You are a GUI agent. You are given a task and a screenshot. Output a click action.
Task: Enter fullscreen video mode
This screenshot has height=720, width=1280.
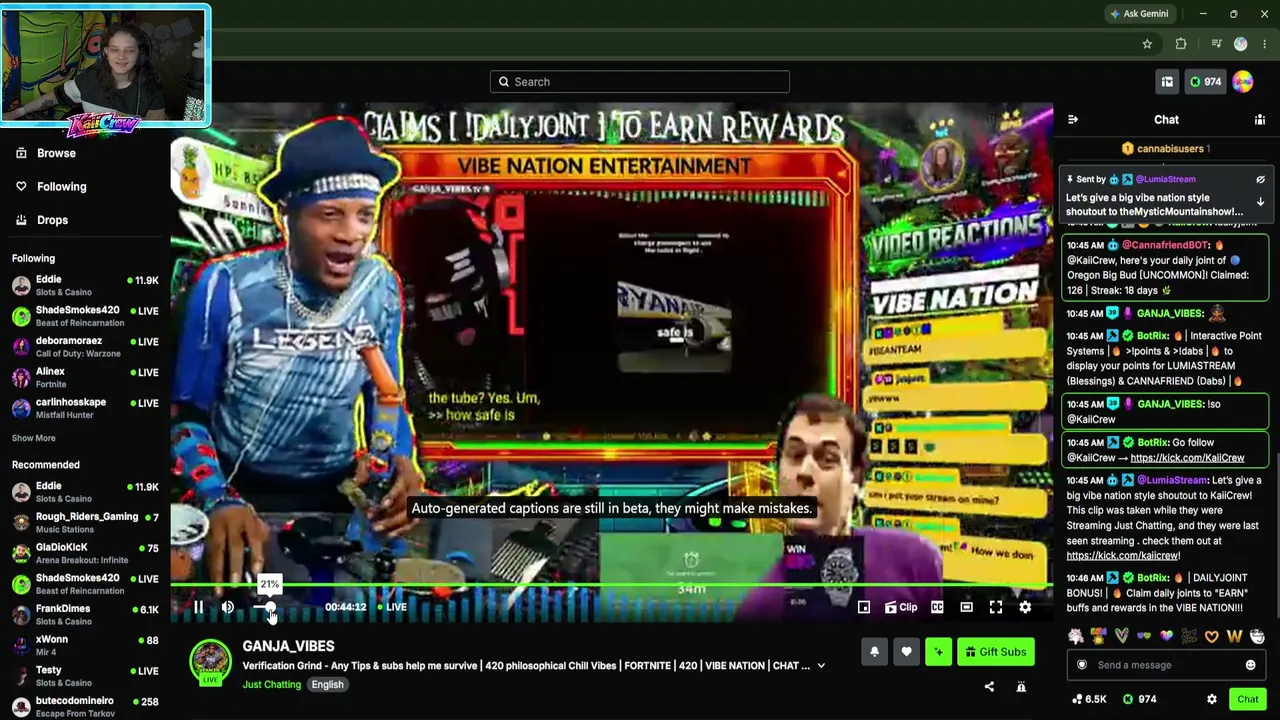[x=996, y=607]
